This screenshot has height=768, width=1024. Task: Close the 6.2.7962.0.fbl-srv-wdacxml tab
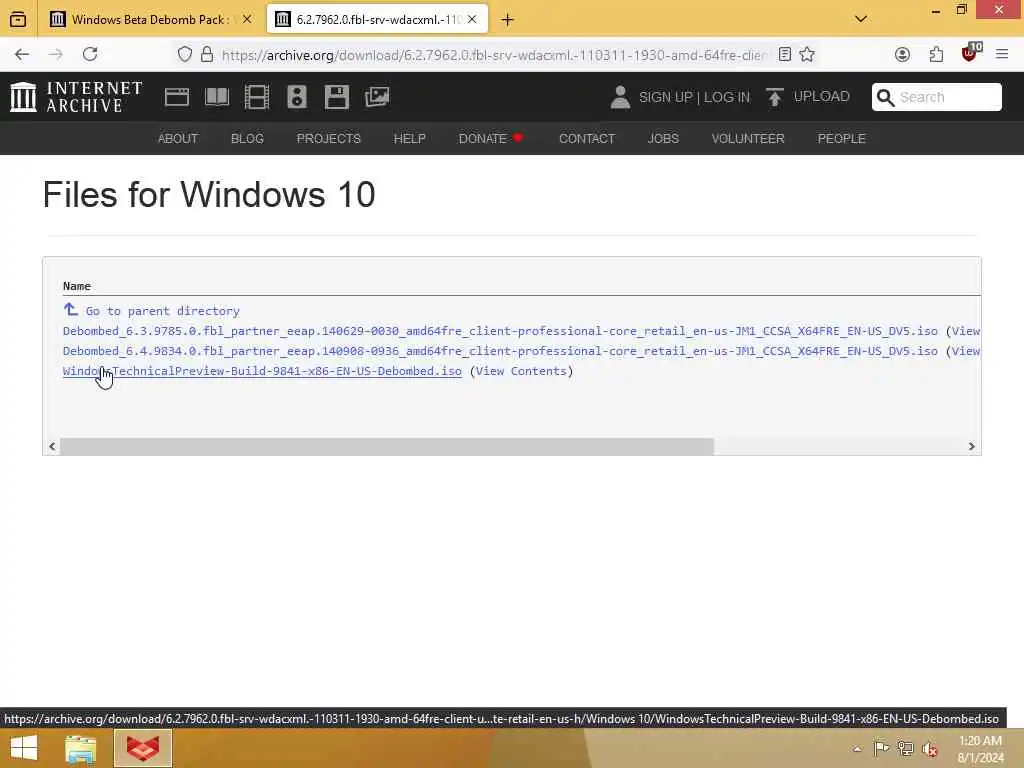pyautogui.click(x=472, y=20)
